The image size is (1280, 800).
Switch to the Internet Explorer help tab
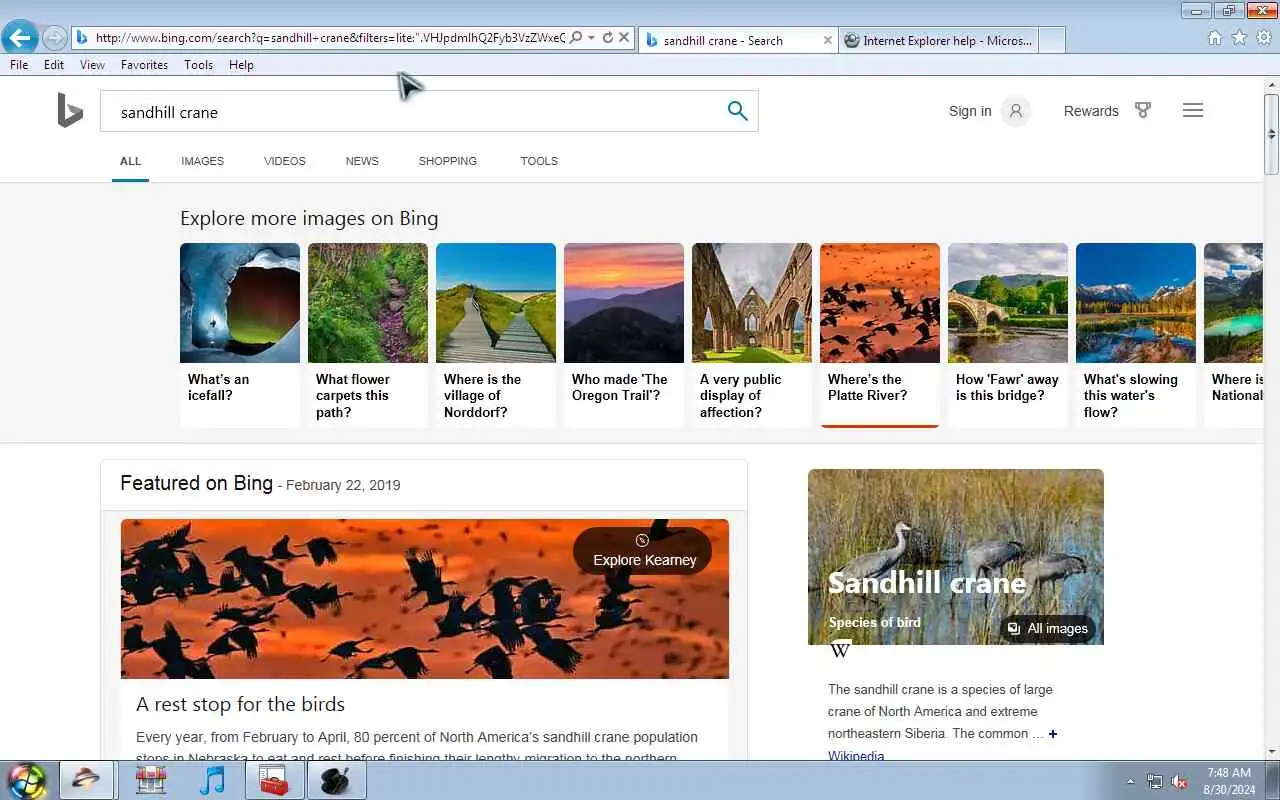[x=938, y=40]
